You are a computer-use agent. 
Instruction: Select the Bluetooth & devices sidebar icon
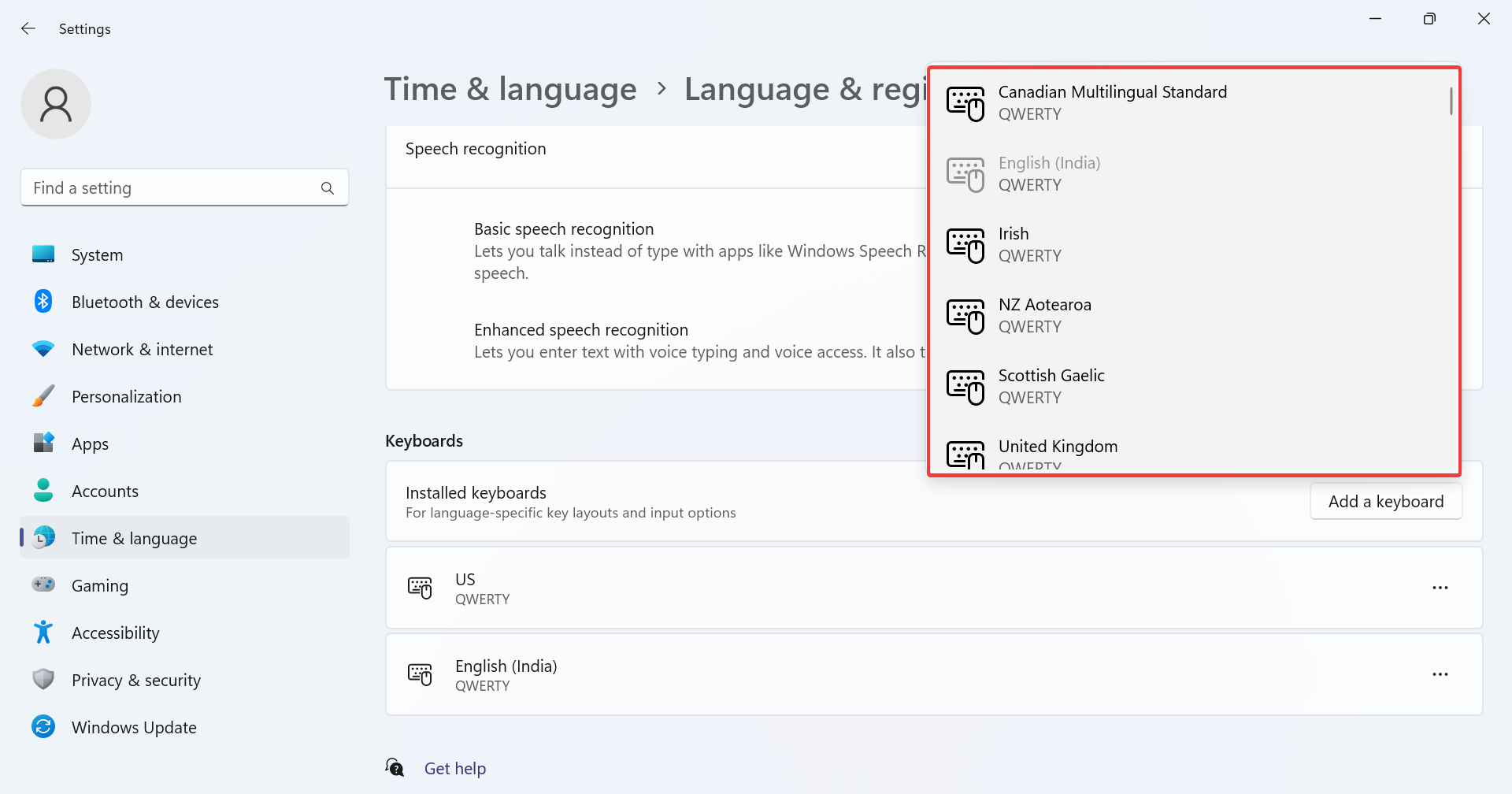click(43, 301)
